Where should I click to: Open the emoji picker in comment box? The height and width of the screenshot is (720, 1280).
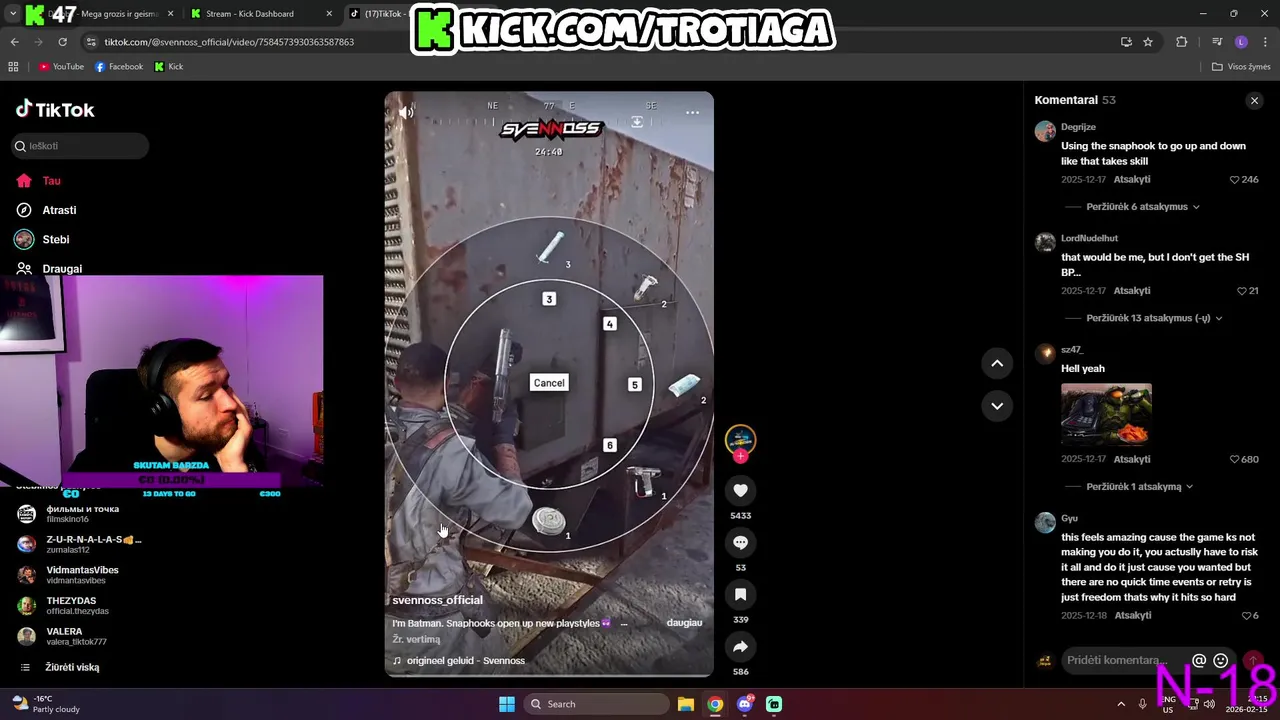(x=1220, y=660)
